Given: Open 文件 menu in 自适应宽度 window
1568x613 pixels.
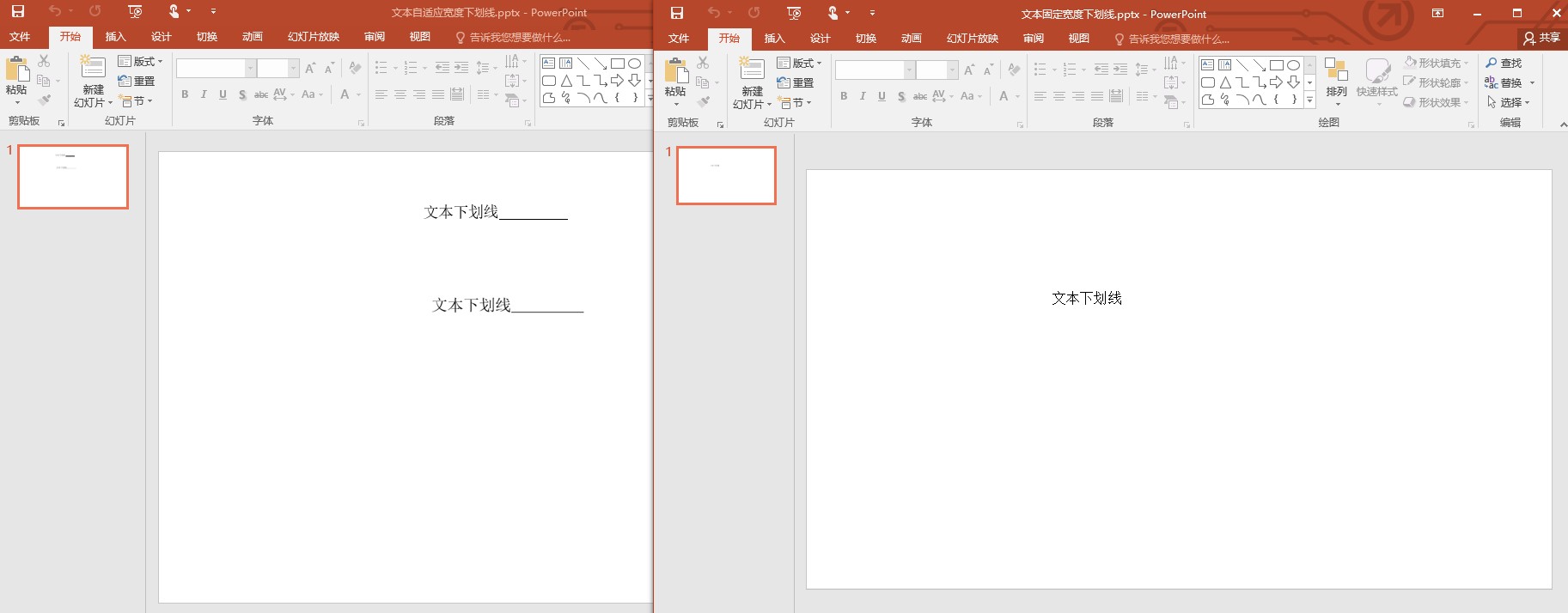Looking at the screenshot, I should [20, 36].
